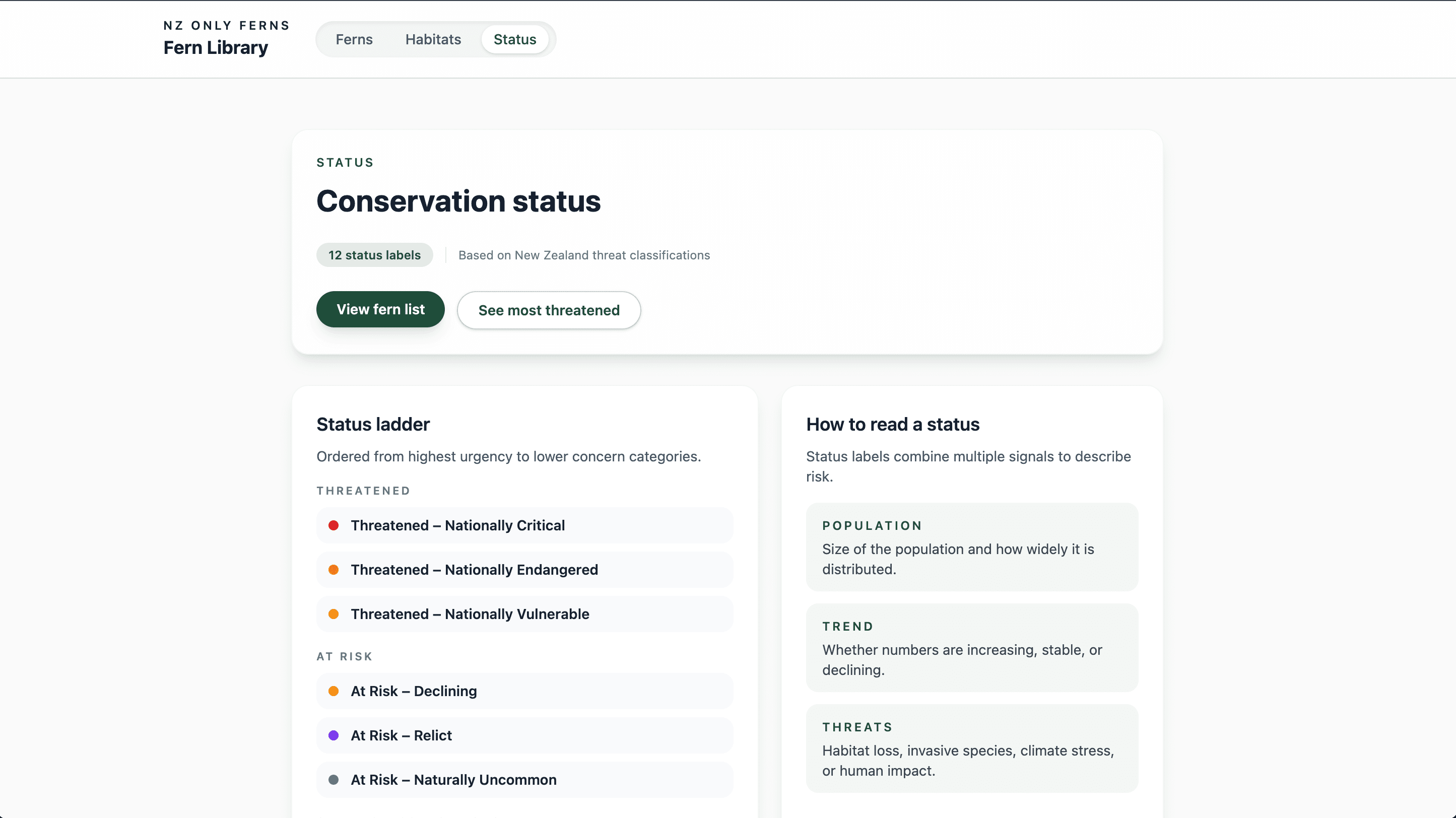Click the dot beside Nationally Vulnerable

pos(334,614)
